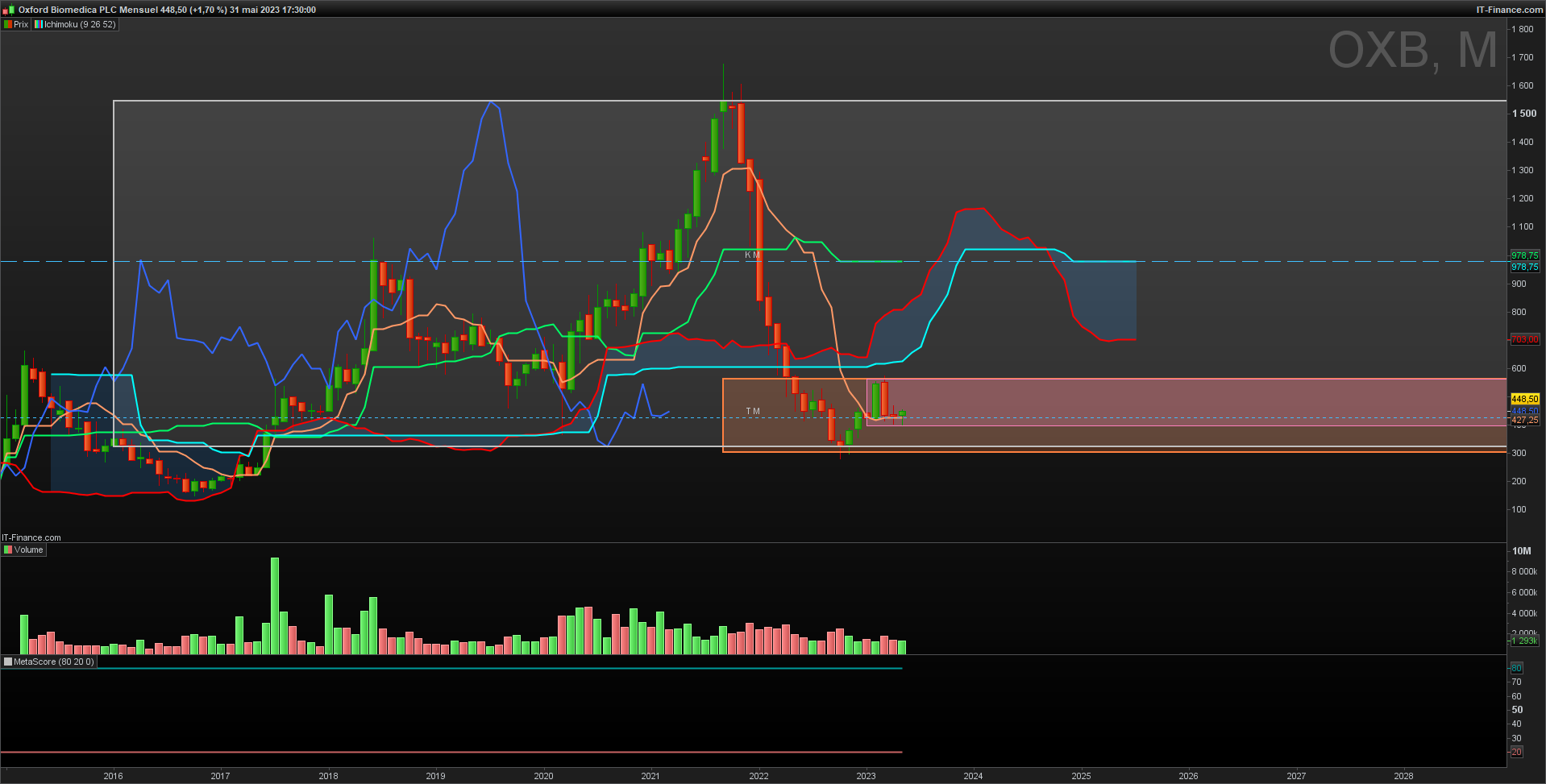Click the multicolor Ichimoku indicator icon
Screen dimensions: 1546x784
(x=39, y=24)
